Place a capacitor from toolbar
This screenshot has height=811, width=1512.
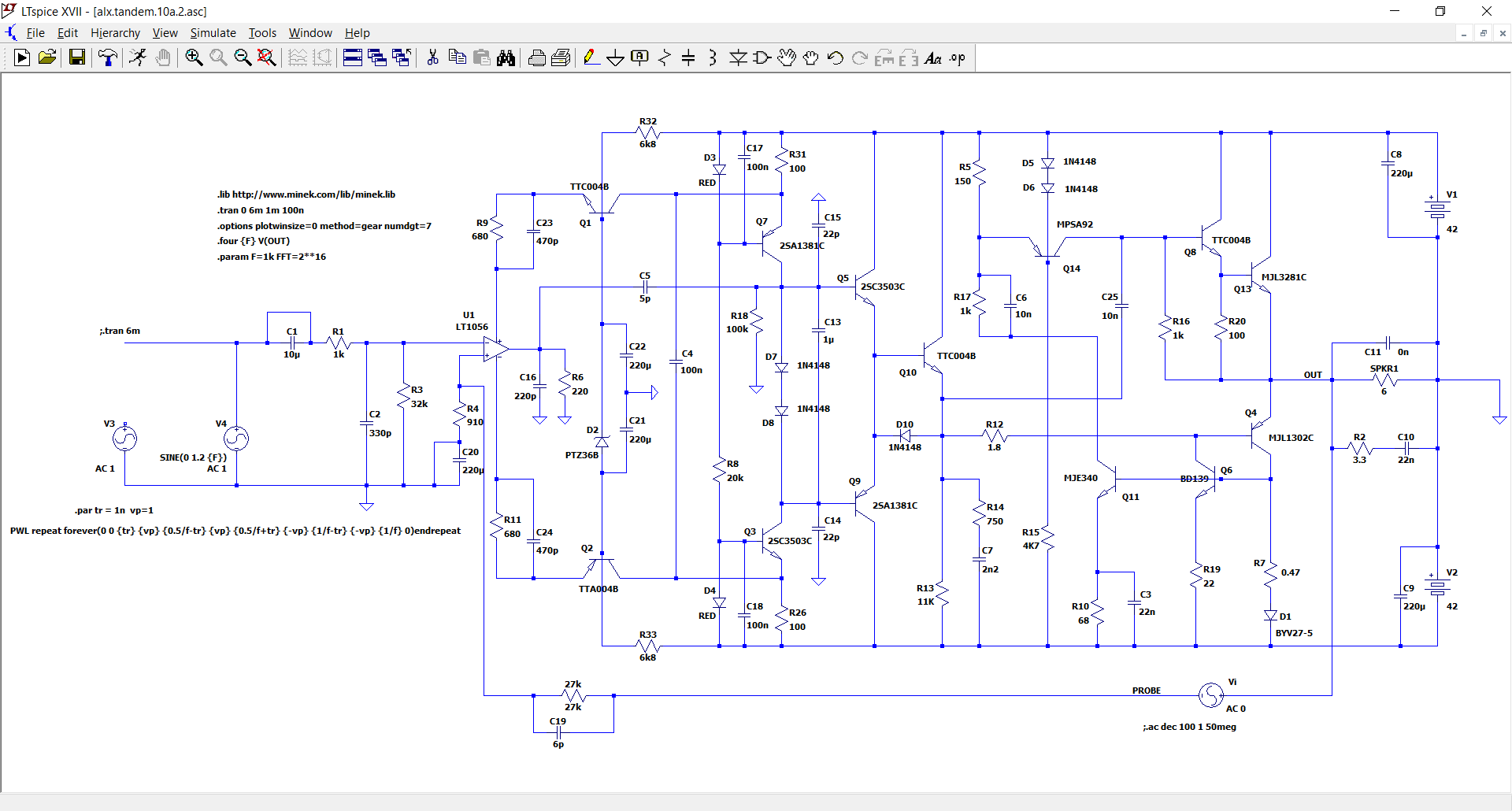pos(688,57)
